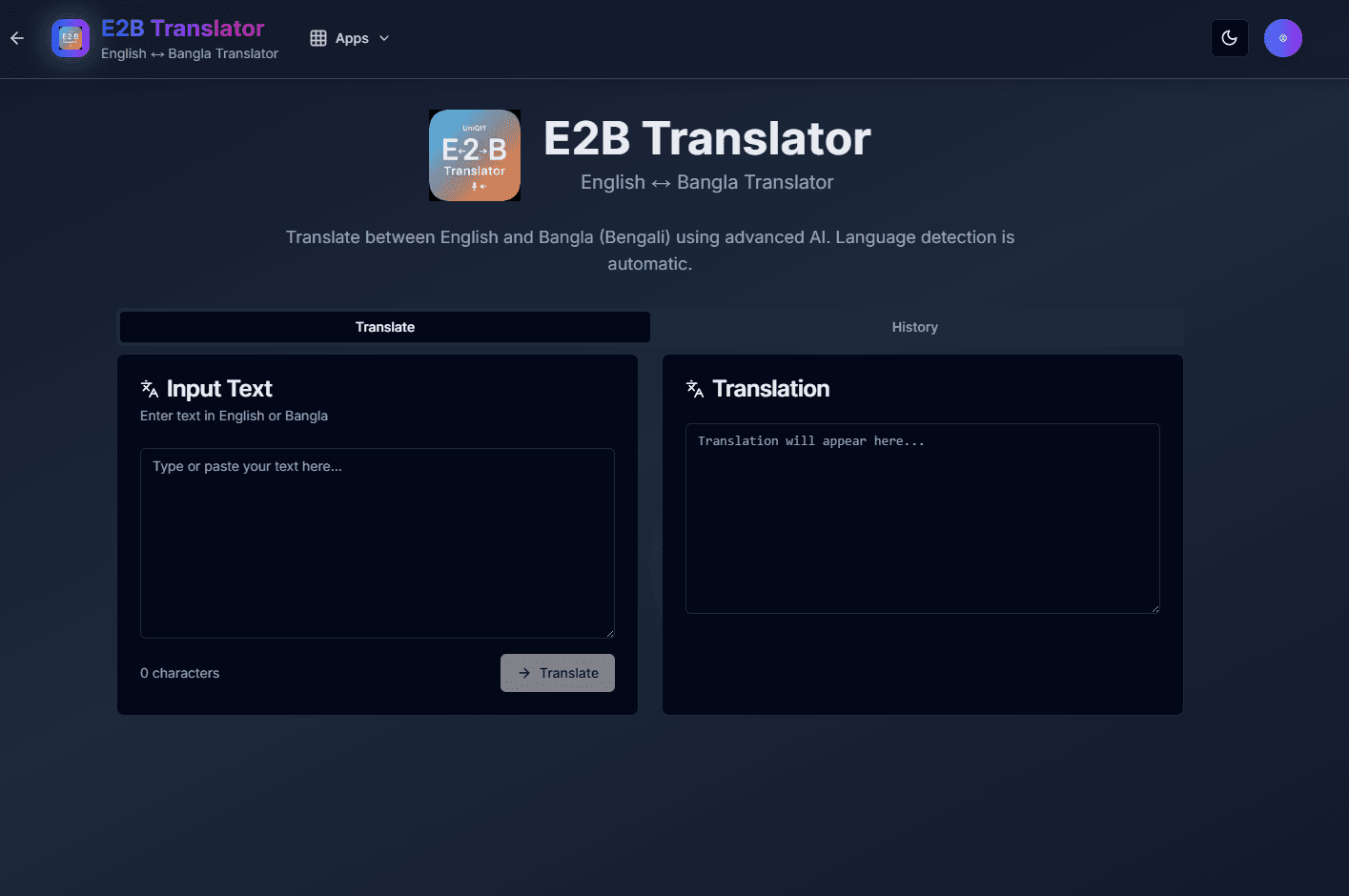
Task: Click the large E2B Translator logo image
Action: (x=475, y=155)
